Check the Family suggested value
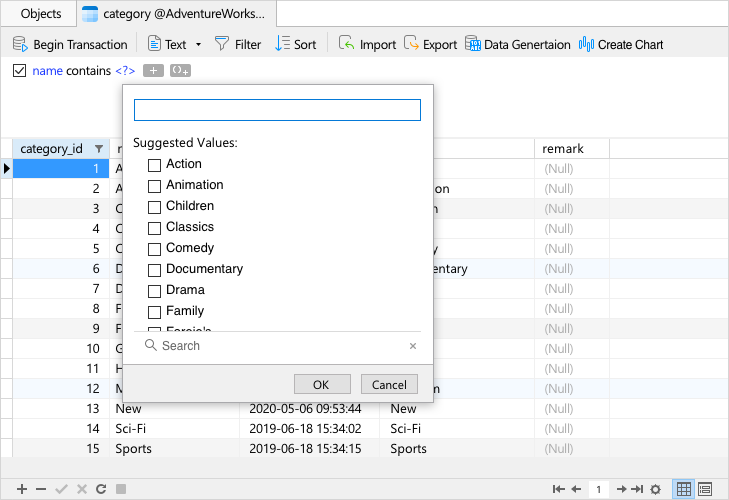This screenshot has width=729, height=500. [x=154, y=312]
